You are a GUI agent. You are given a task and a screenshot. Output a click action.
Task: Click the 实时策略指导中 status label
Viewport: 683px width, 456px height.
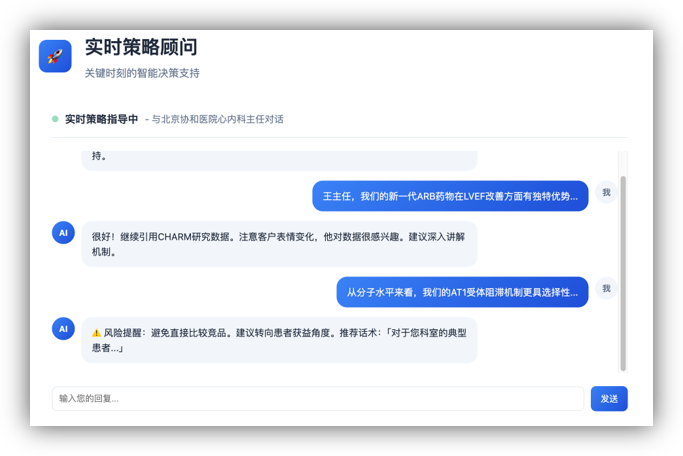point(101,119)
